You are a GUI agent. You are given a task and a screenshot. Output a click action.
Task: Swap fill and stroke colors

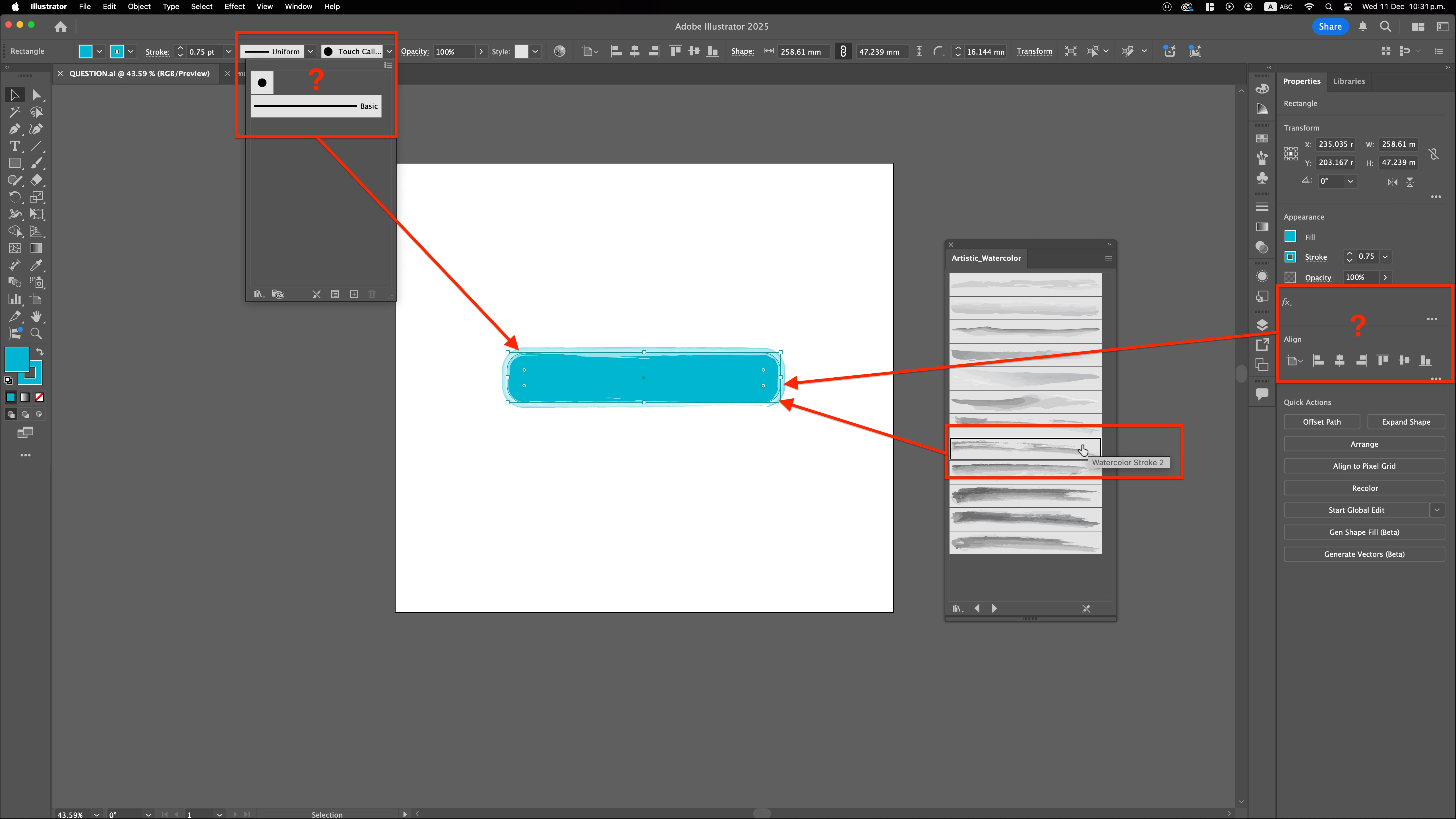click(x=40, y=351)
